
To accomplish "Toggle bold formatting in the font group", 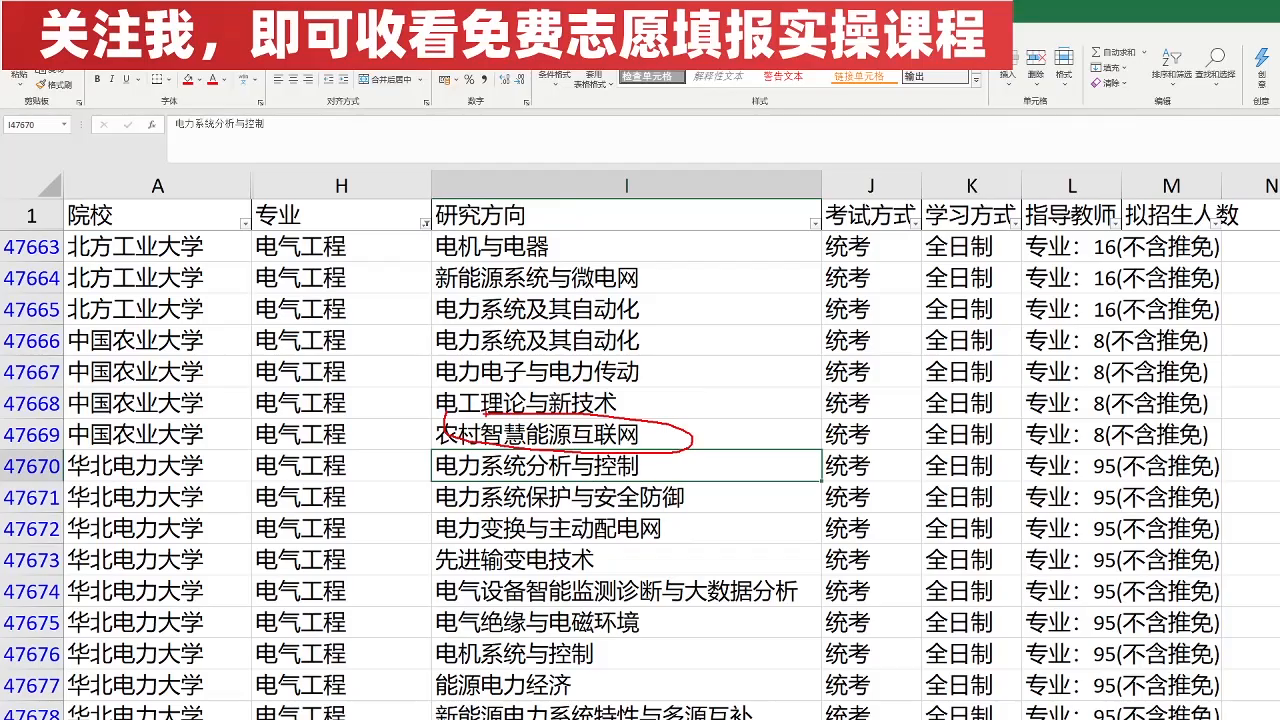I will 97,79.
